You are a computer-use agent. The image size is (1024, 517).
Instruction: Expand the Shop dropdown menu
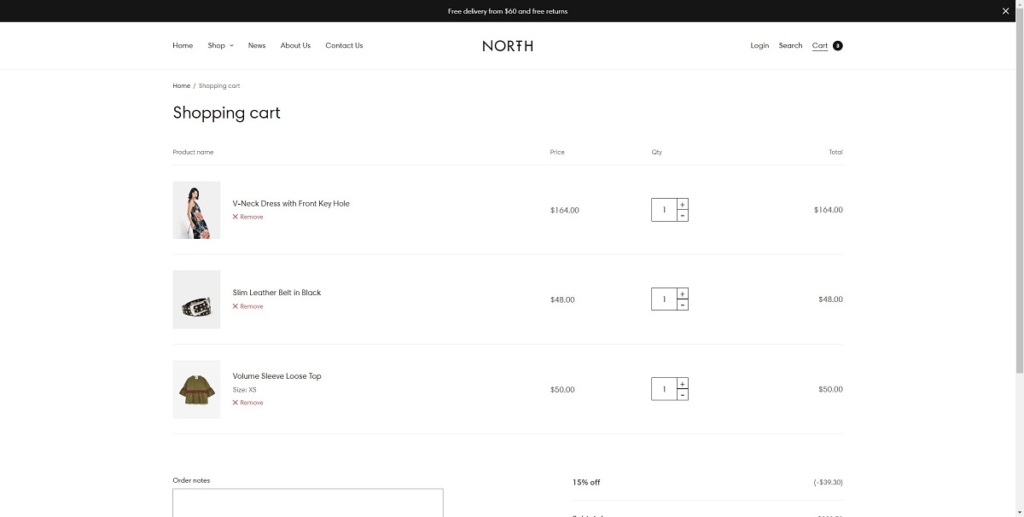[220, 46]
